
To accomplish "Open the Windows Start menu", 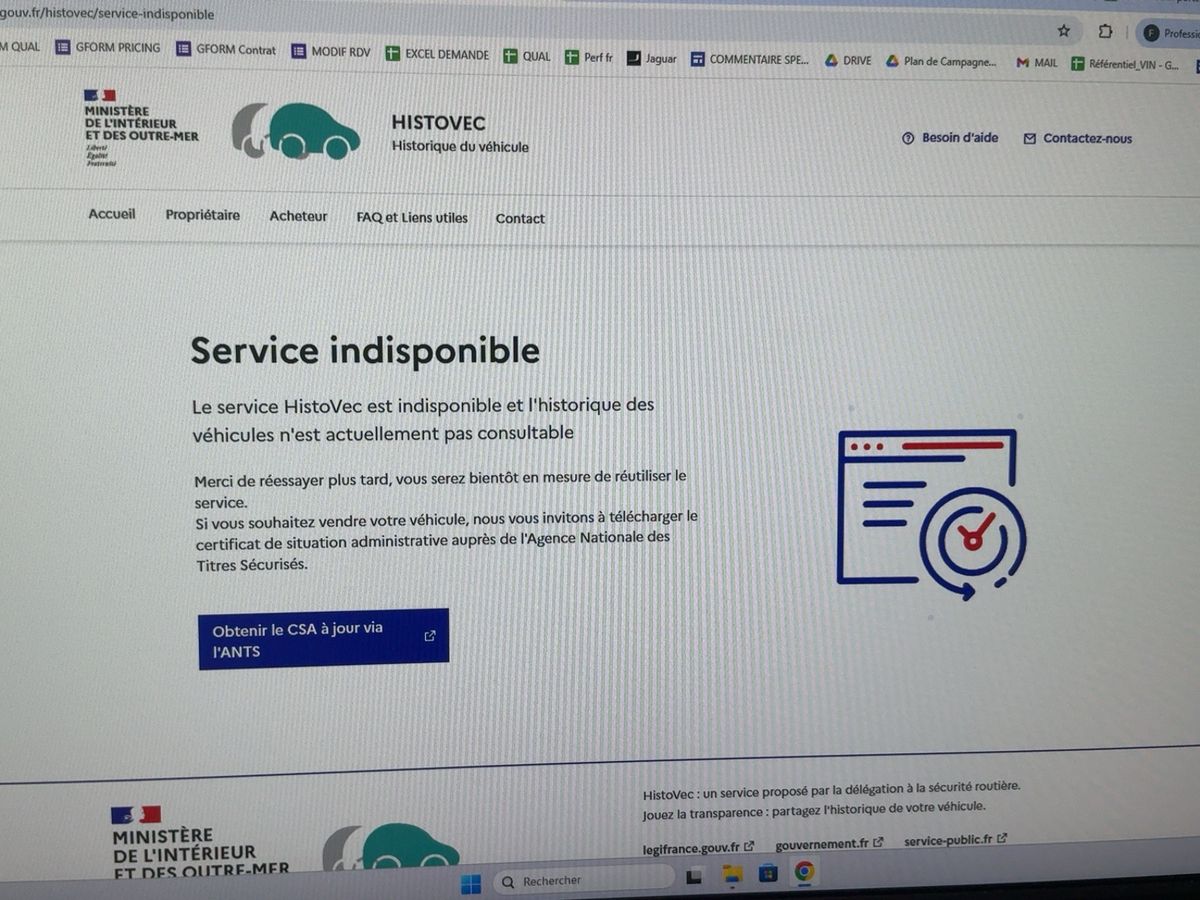I will 470,883.
